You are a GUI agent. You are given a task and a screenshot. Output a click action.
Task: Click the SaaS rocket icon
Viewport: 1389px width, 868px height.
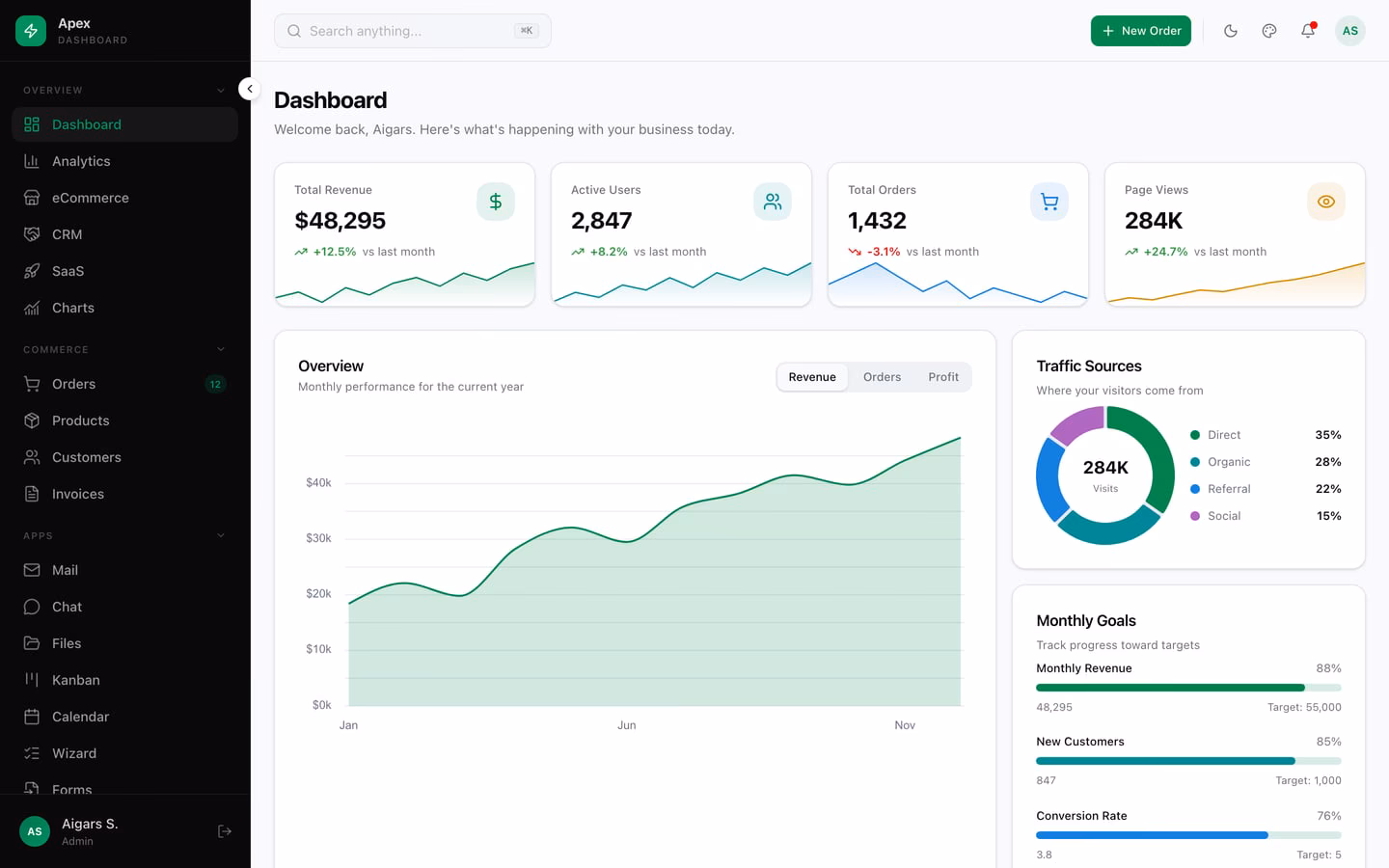click(32, 271)
